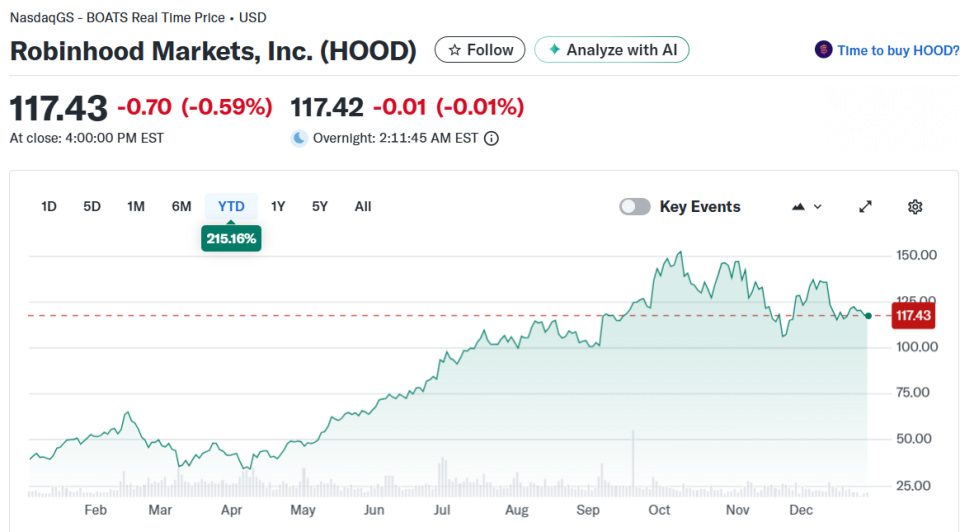
Task: Select the 1D time range
Action: pyautogui.click(x=48, y=207)
